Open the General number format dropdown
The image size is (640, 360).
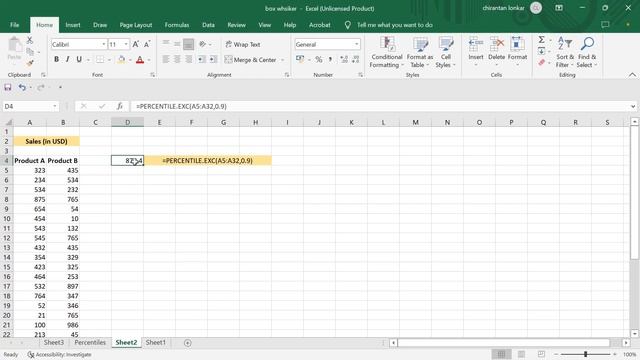pyautogui.click(x=357, y=44)
